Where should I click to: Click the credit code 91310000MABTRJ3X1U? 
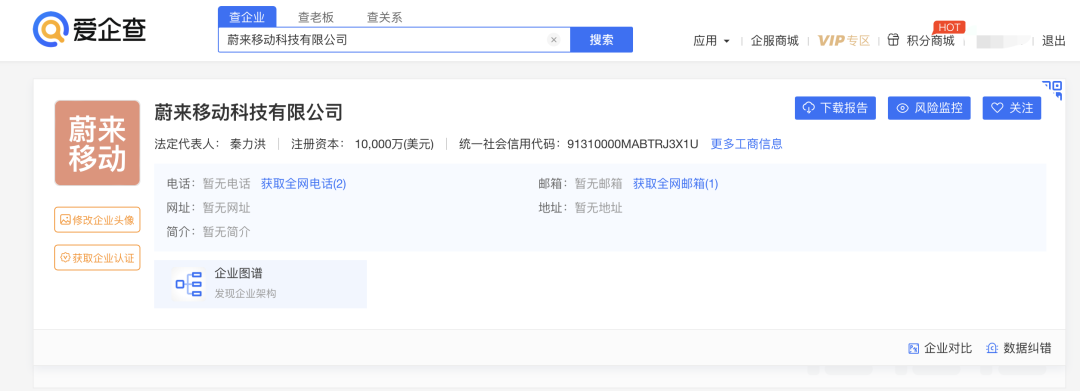(x=633, y=144)
